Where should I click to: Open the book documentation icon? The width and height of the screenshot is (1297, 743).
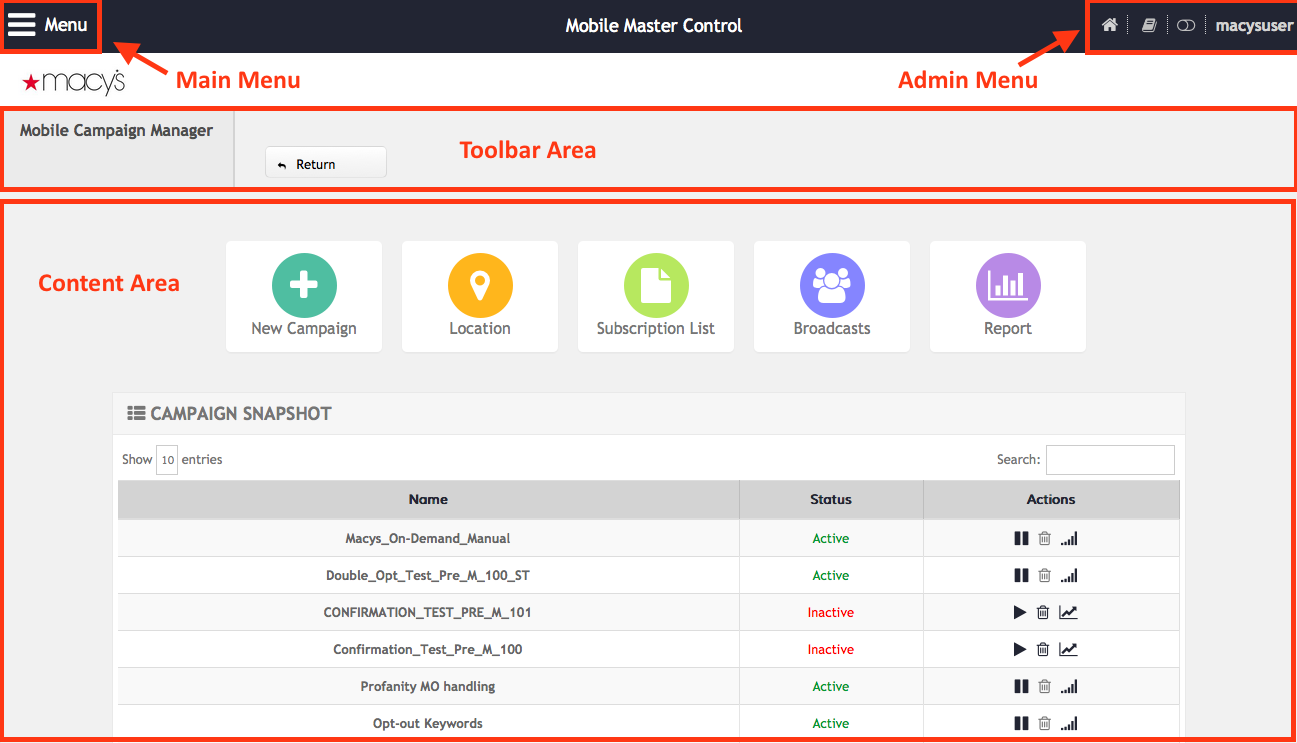pyautogui.click(x=1149, y=26)
